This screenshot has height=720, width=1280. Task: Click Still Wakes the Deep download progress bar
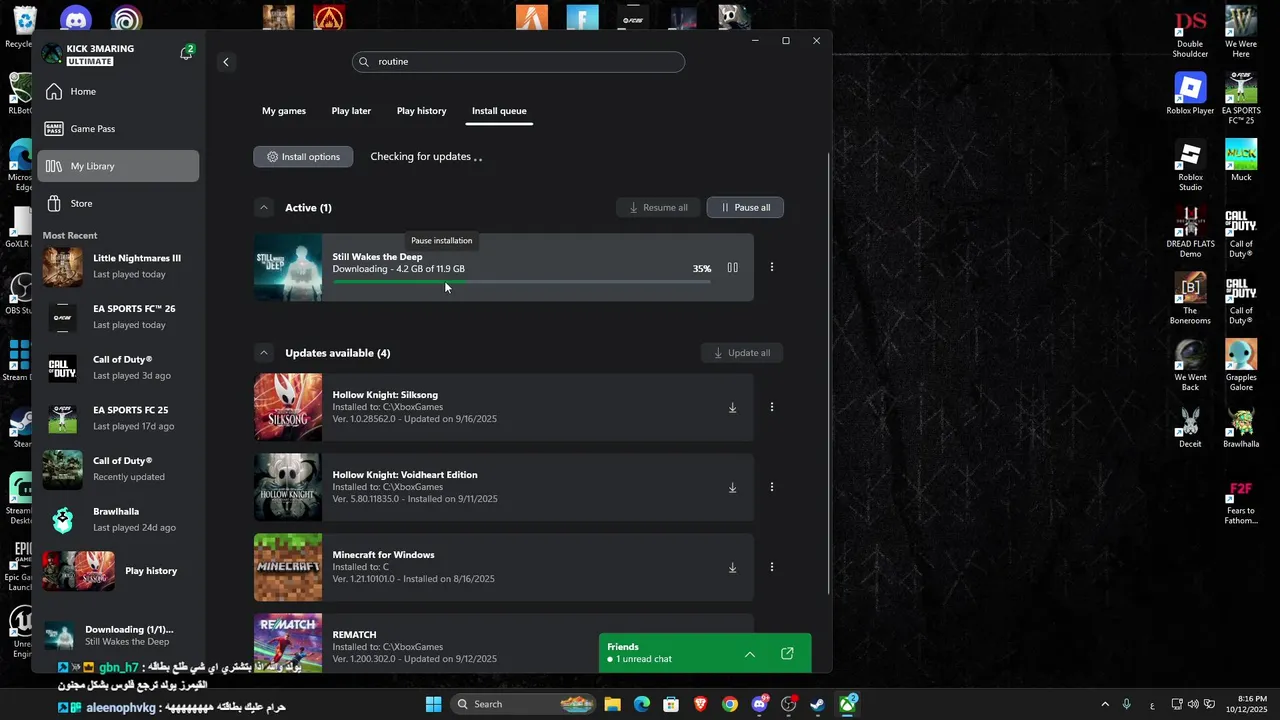click(522, 282)
